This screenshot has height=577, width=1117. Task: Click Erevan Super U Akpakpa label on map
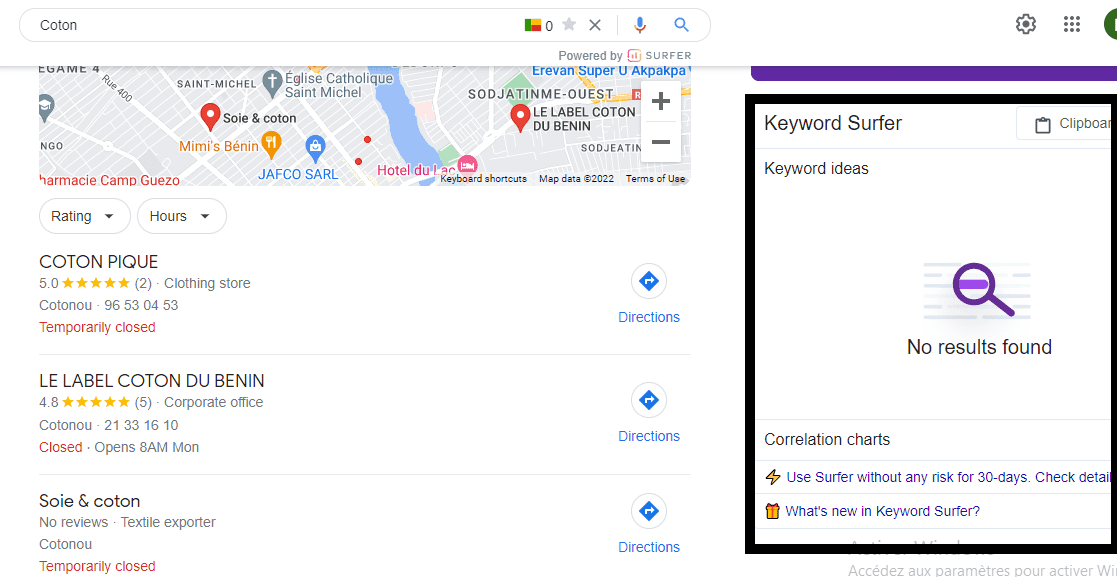[x=609, y=70]
